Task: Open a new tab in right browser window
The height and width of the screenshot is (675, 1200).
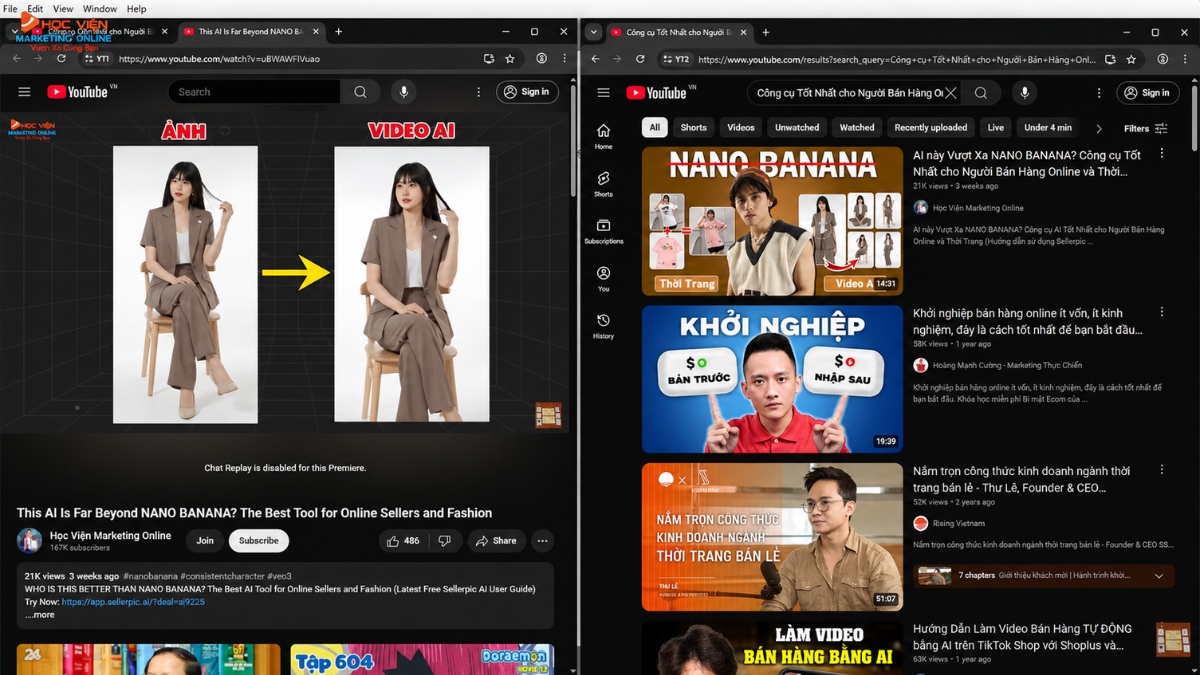Action: click(x=766, y=32)
